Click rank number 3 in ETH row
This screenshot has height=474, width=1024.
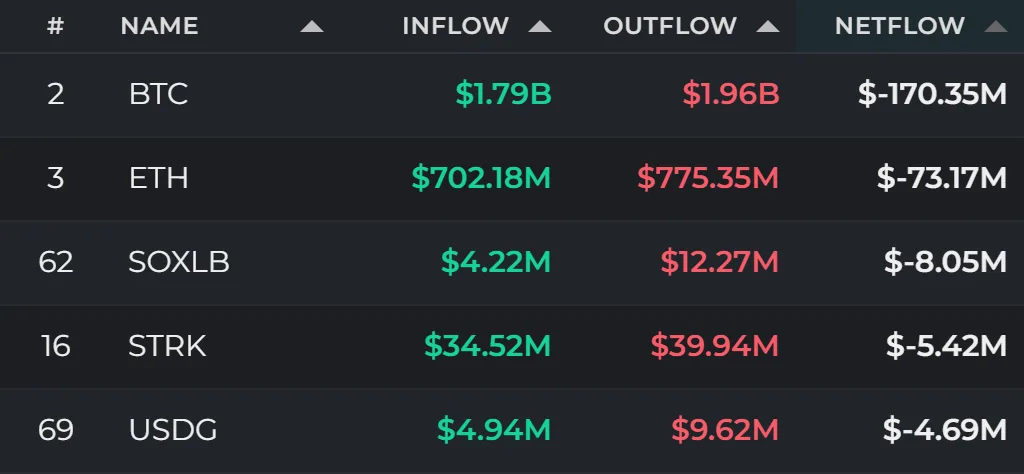tap(56, 178)
